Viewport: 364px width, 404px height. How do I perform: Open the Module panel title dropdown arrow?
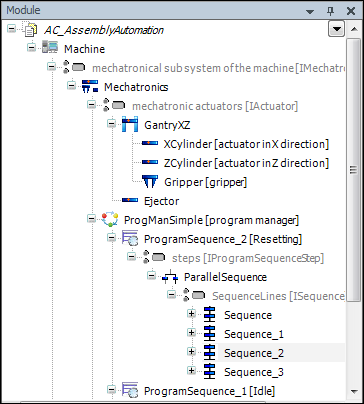pyautogui.click(x=310, y=12)
